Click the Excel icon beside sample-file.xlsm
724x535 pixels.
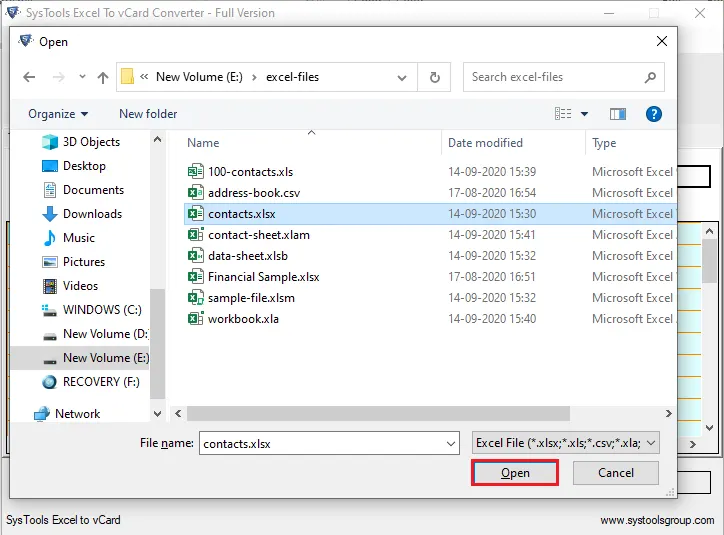(196, 298)
